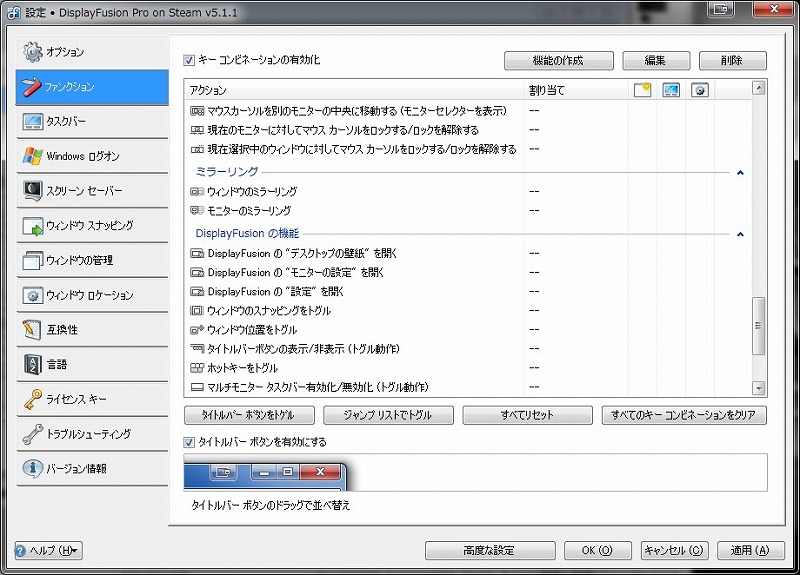Click the notepad icon beside 互換性
Image resolution: width=800 pixels, height=575 pixels.
point(32,330)
